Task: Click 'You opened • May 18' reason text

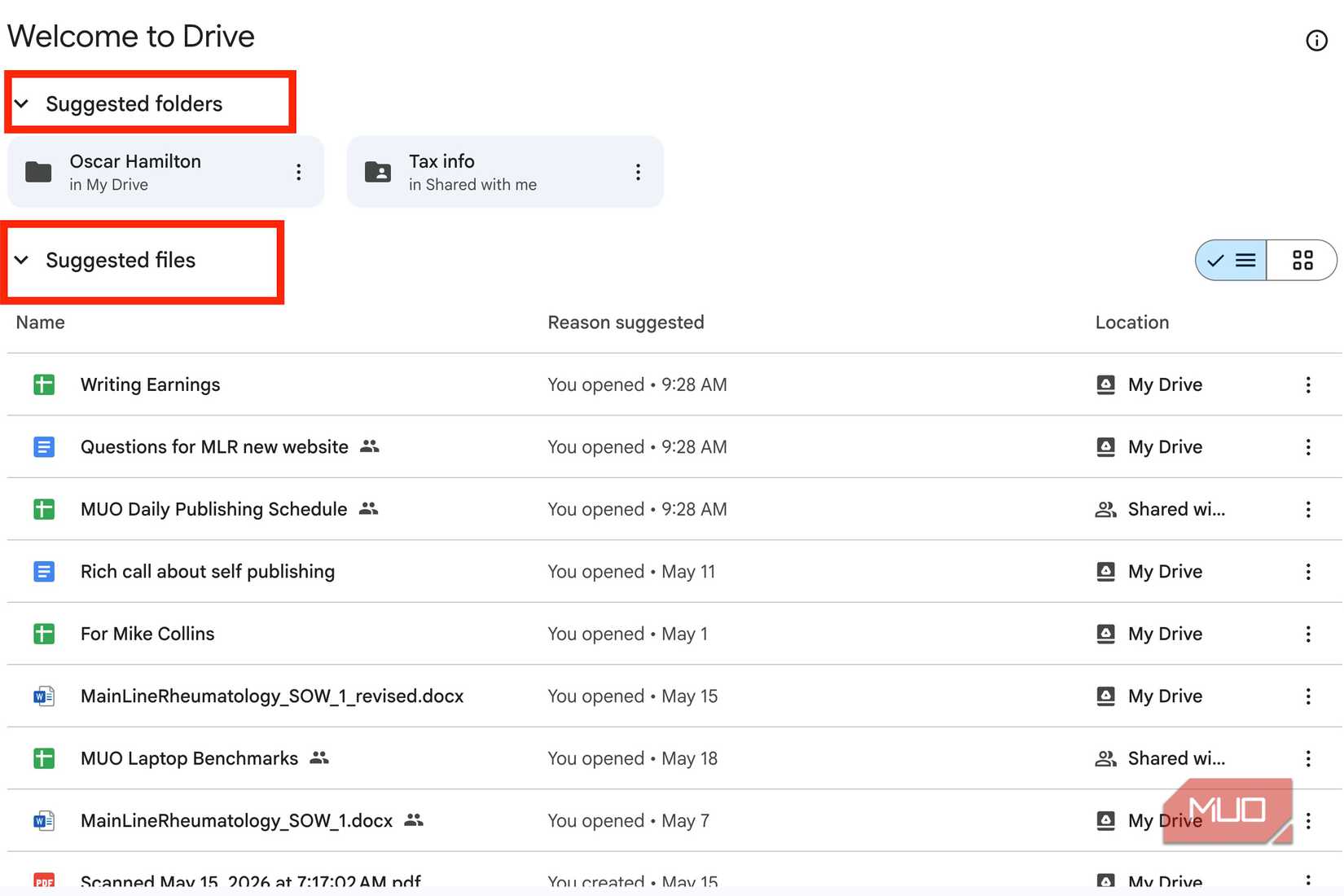Action: [633, 758]
